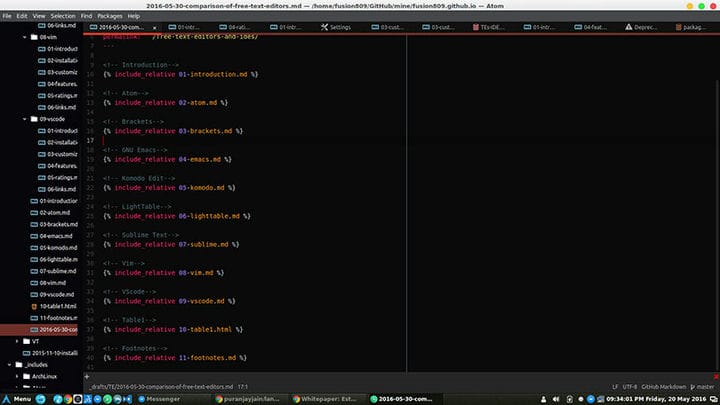Click the _includes folder icon
The image size is (720, 405).
tap(19, 365)
